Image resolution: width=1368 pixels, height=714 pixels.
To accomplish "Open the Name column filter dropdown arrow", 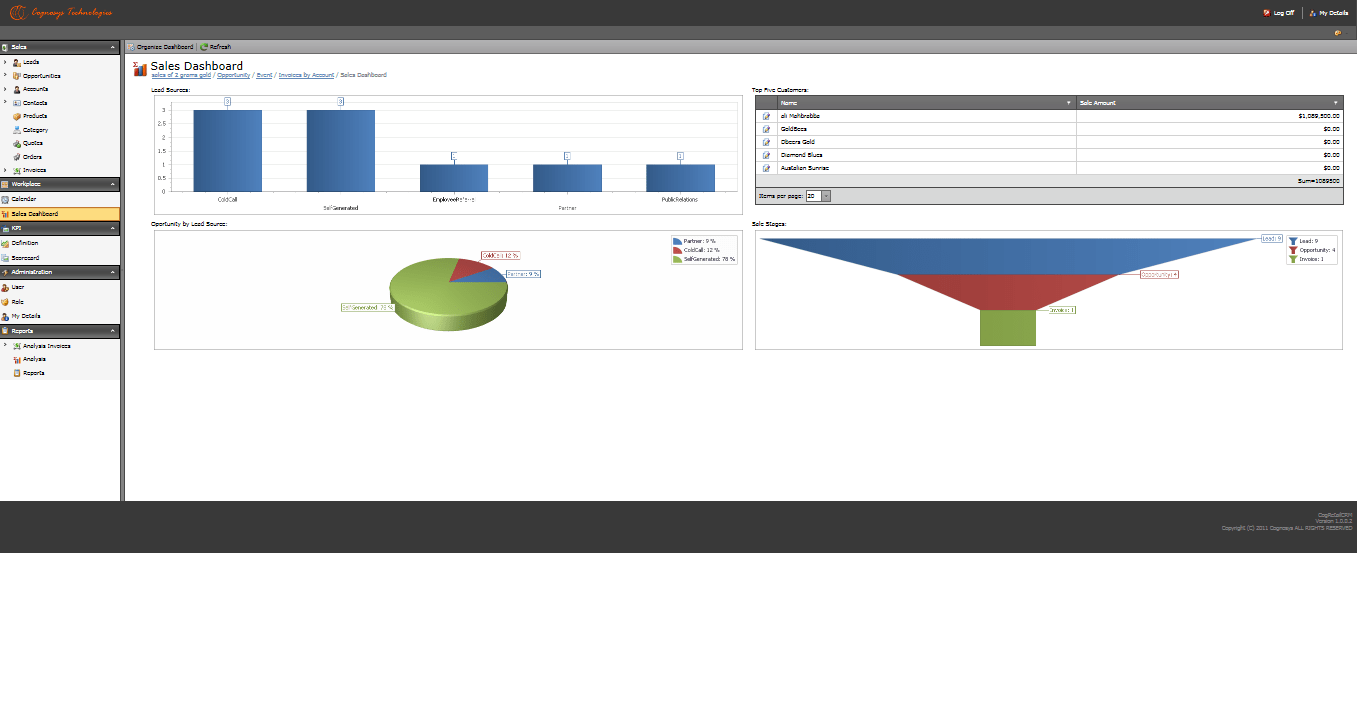I will [1068, 103].
